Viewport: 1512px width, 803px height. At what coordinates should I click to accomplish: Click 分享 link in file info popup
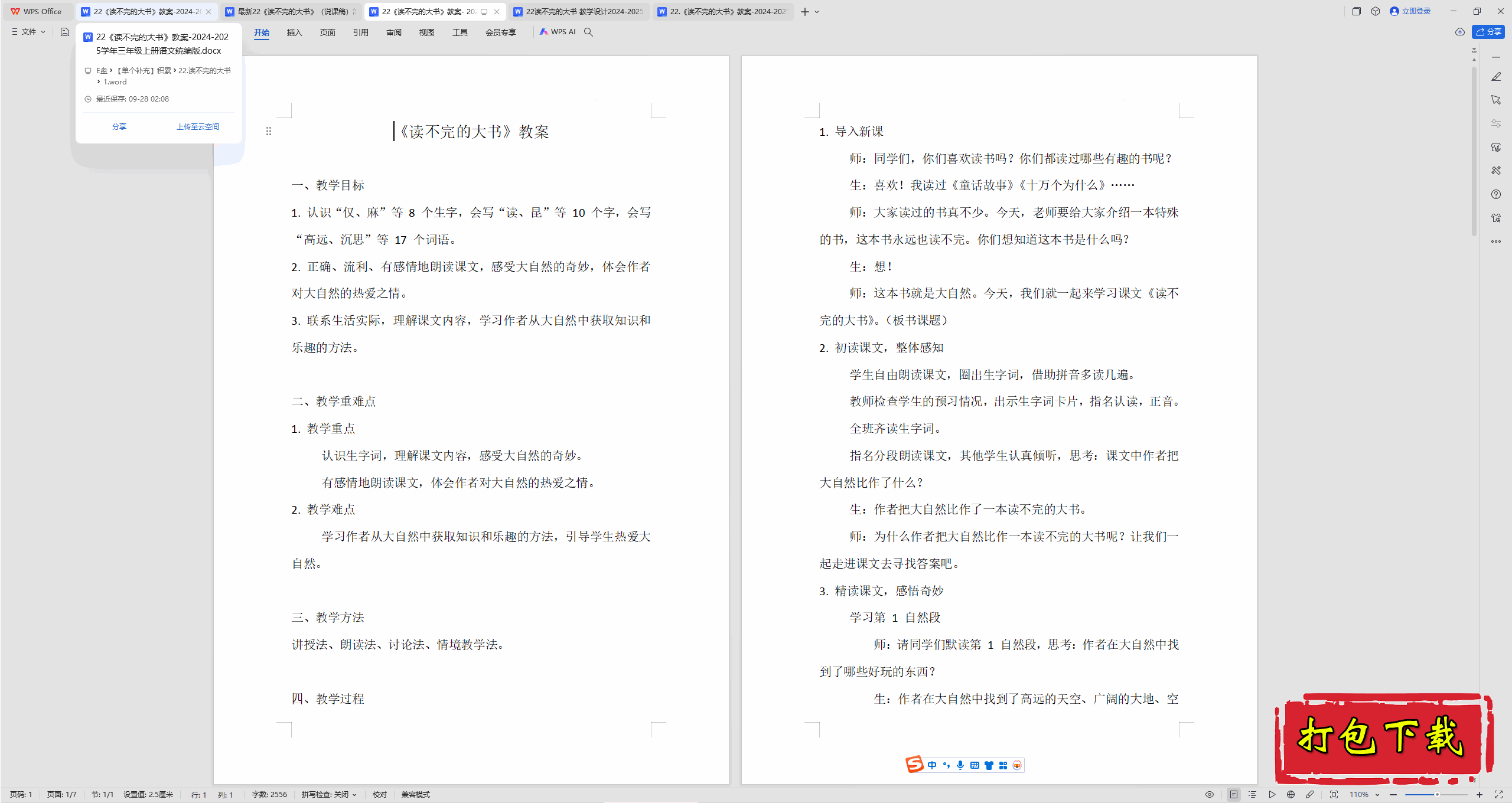(119, 126)
